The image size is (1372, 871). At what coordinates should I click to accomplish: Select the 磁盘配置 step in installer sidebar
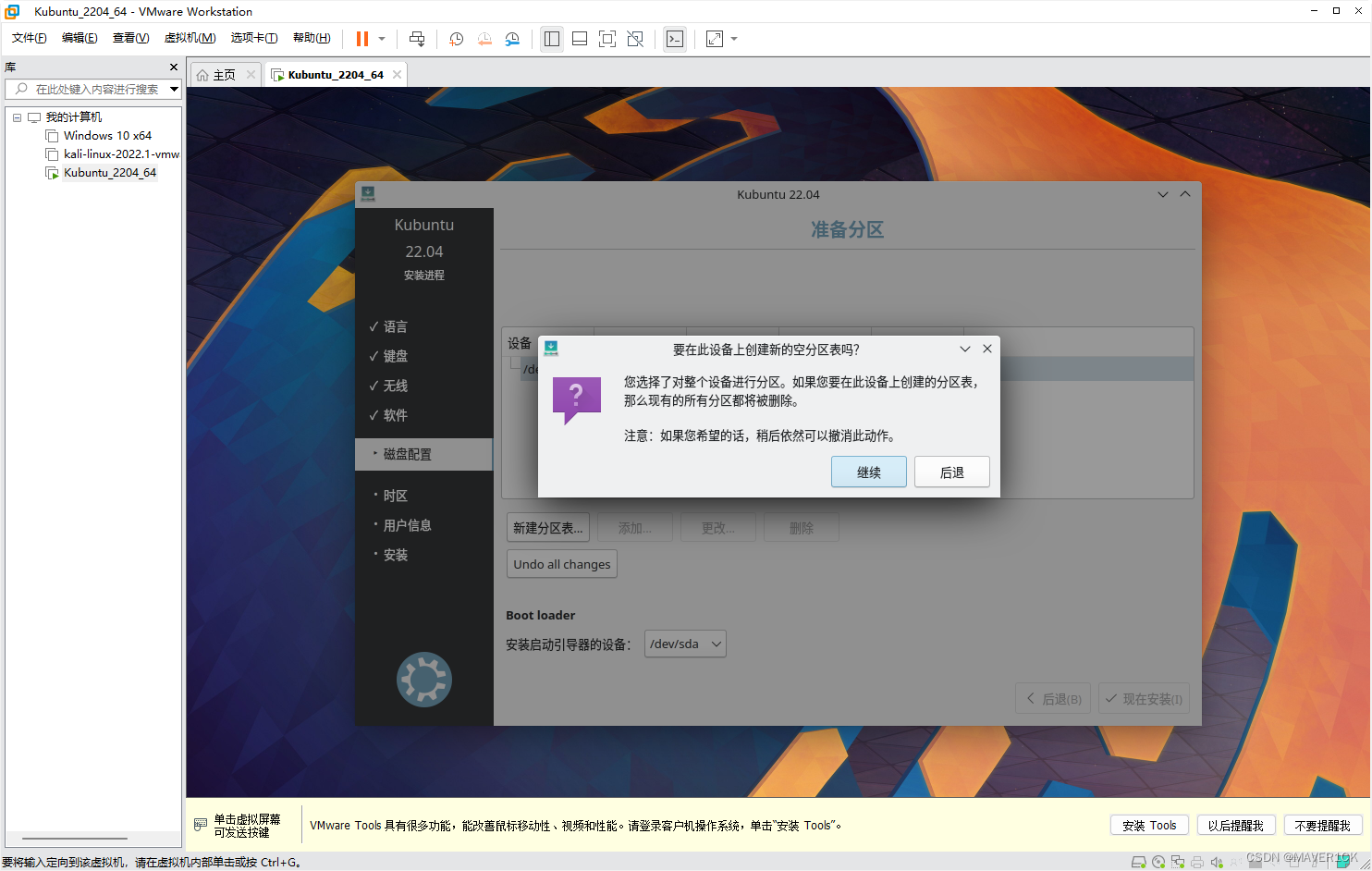coord(423,454)
